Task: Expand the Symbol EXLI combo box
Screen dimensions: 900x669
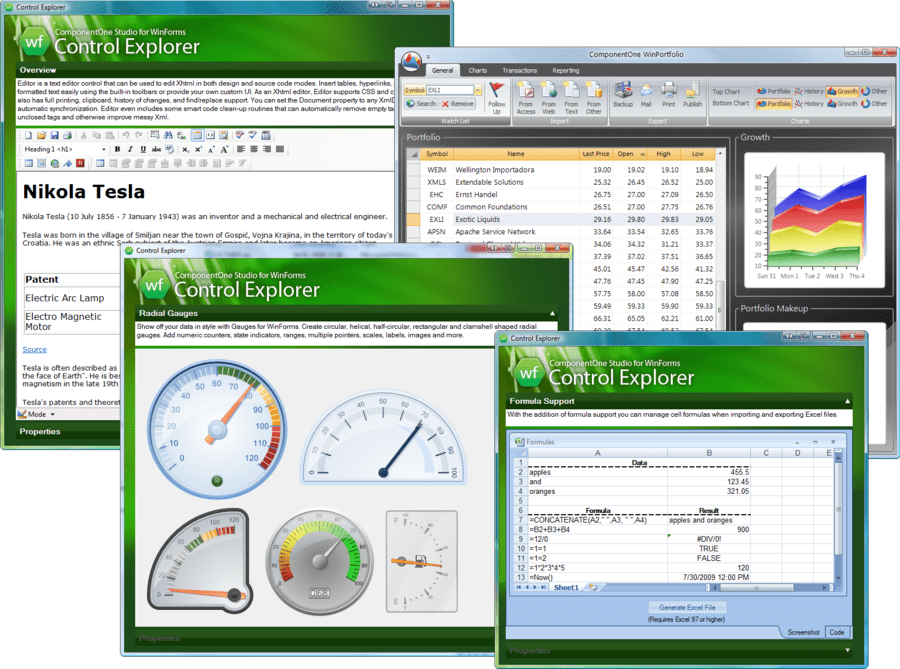Action: [479, 90]
